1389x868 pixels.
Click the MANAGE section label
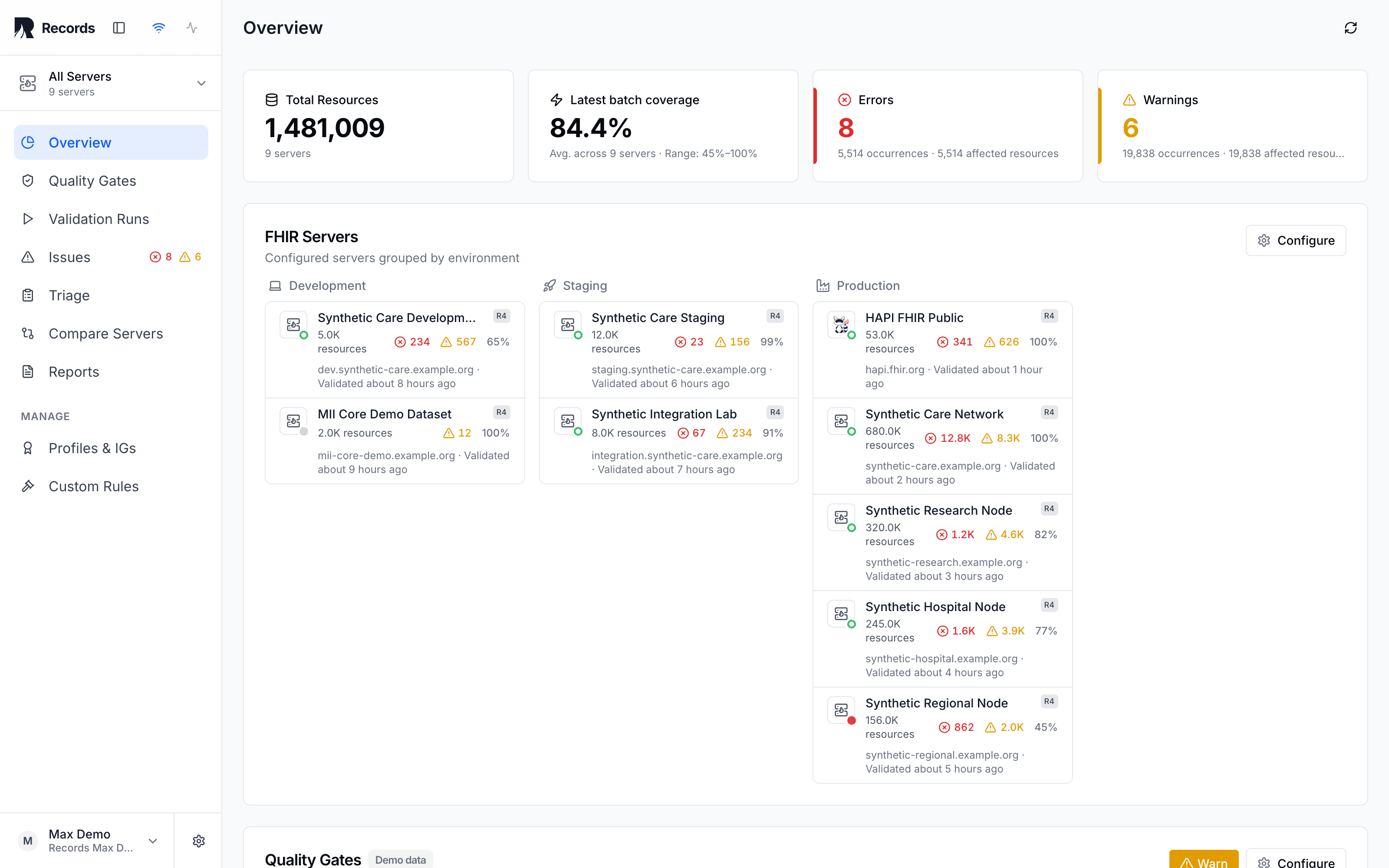[45, 416]
